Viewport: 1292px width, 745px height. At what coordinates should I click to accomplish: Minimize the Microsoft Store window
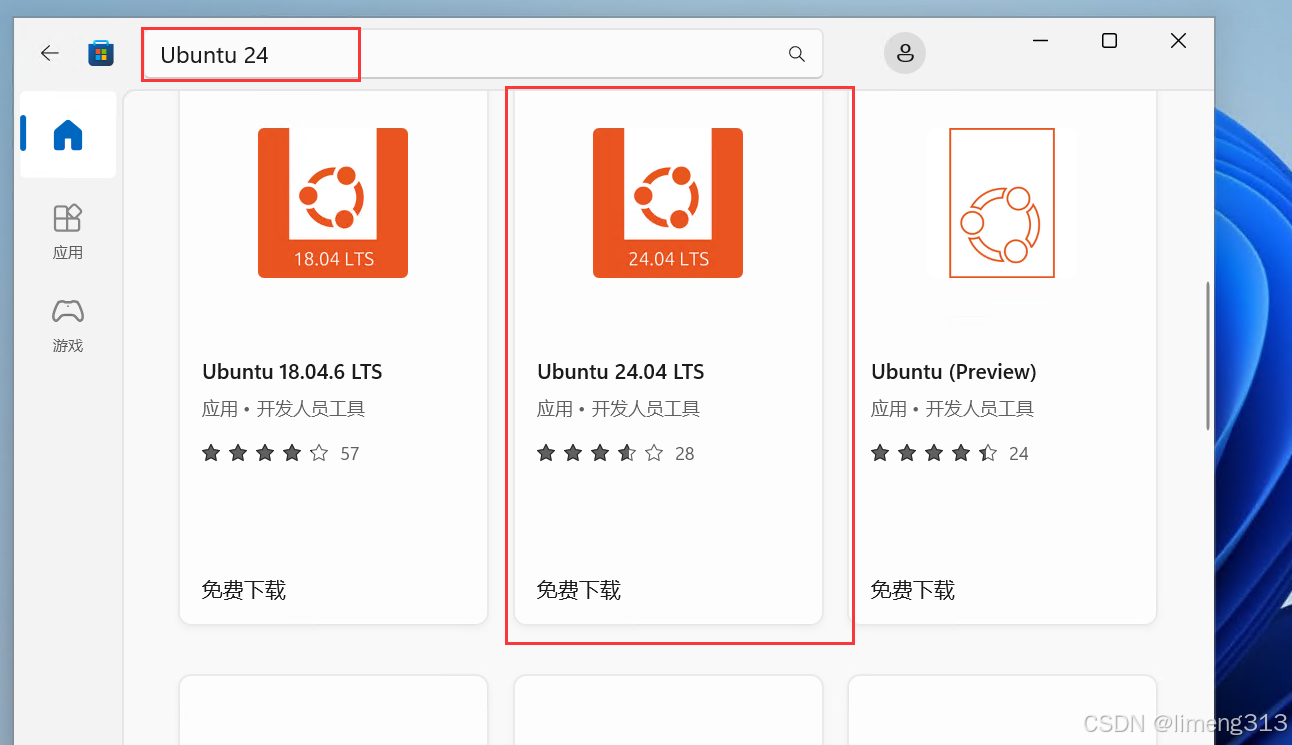tap(1040, 41)
